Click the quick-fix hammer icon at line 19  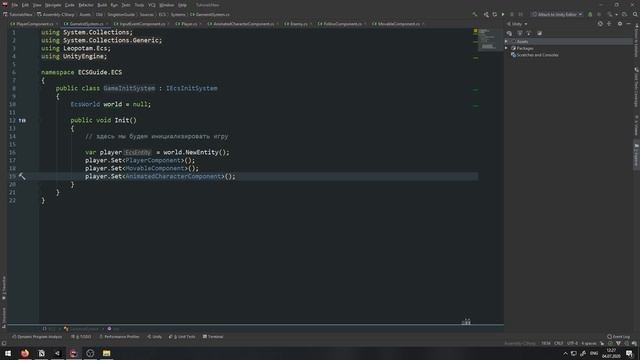[22, 176]
